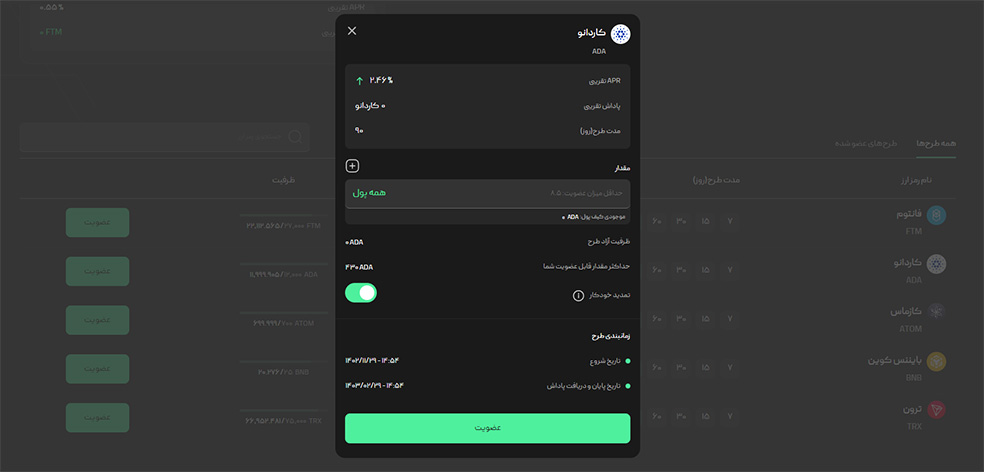The image size is (984, 472).
Task: Click the ترون coin name text
Action: [912, 409]
